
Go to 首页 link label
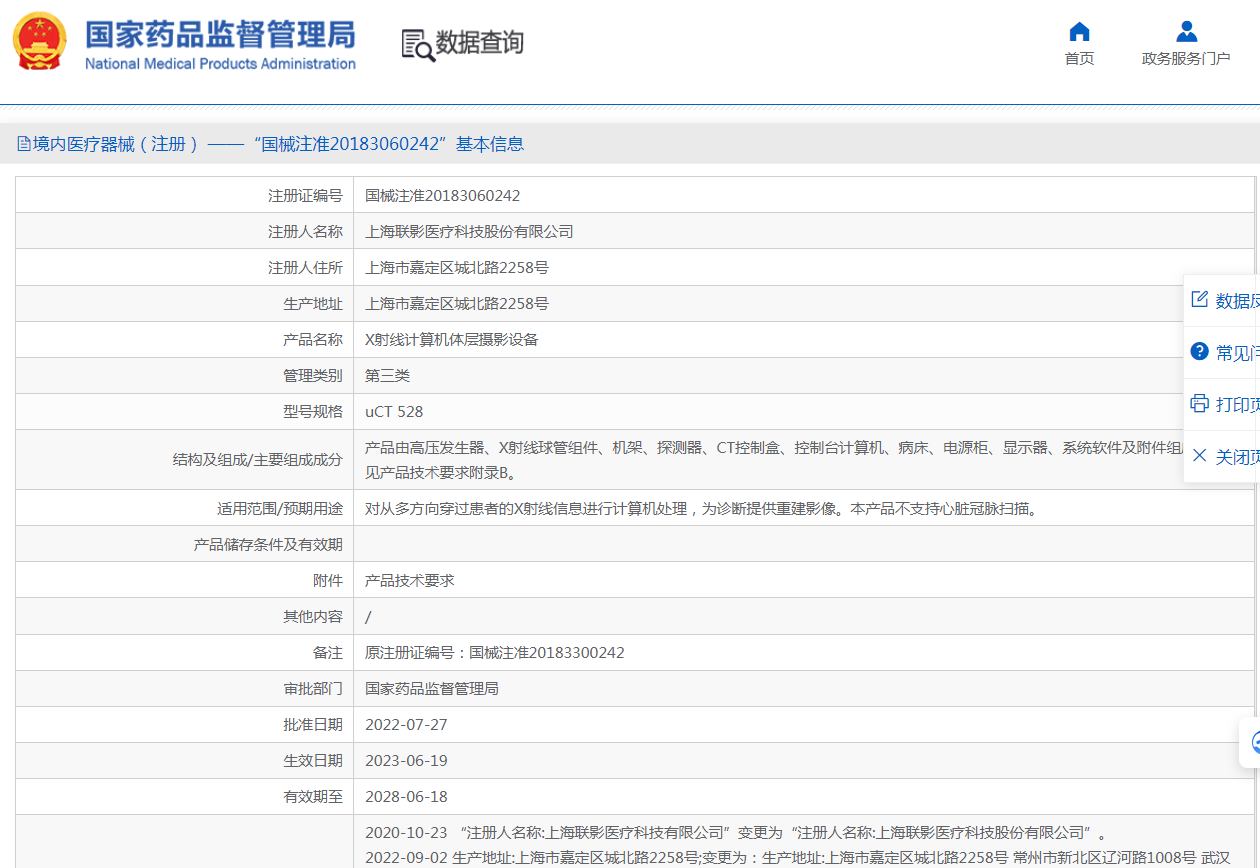[x=1079, y=59]
